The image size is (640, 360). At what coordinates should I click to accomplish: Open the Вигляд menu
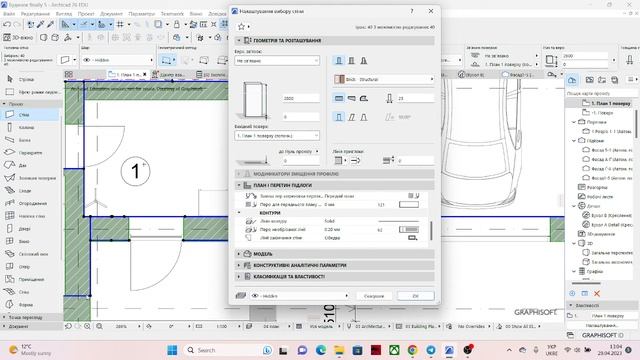point(64,14)
